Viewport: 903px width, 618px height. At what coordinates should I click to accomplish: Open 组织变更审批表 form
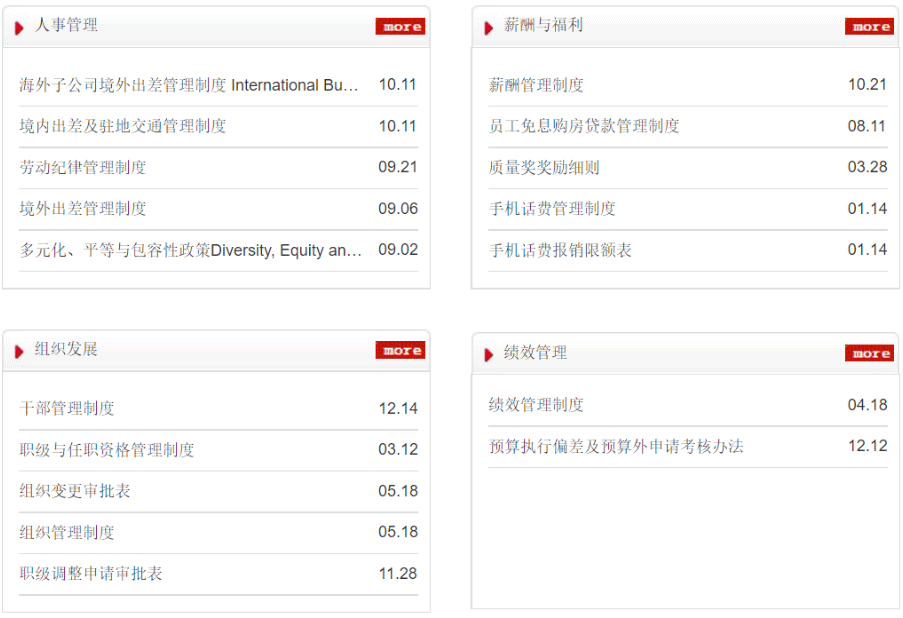click(x=75, y=491)
